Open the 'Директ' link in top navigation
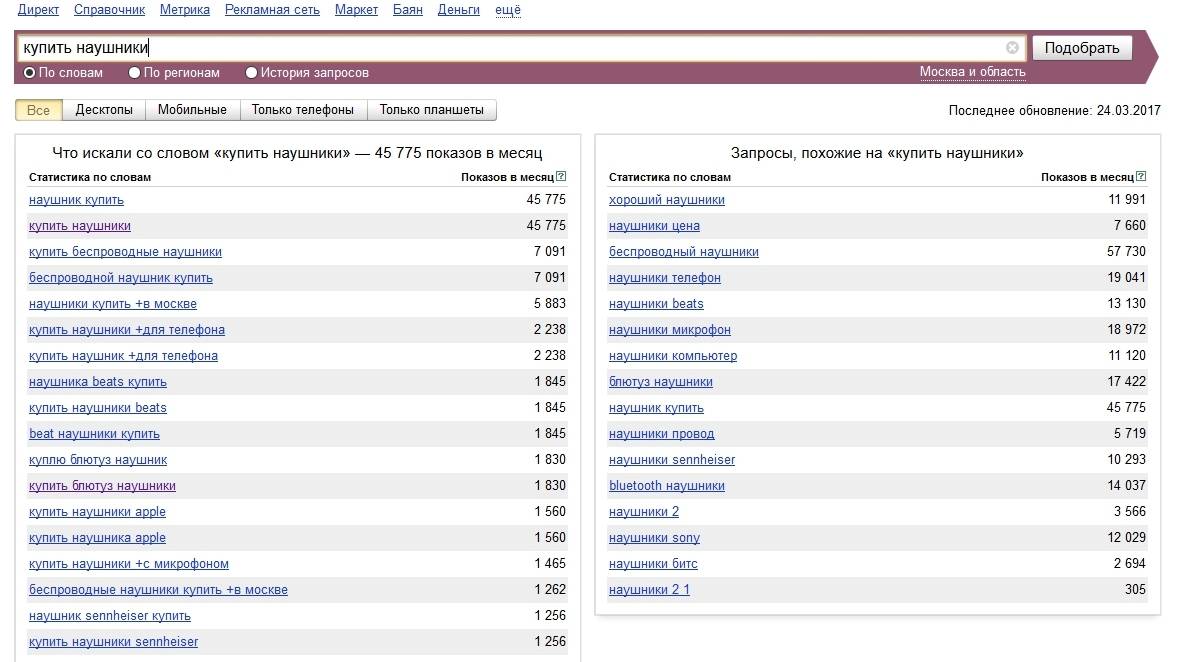The height and width of the screenshot is (662, 1177). coord(38,10)
